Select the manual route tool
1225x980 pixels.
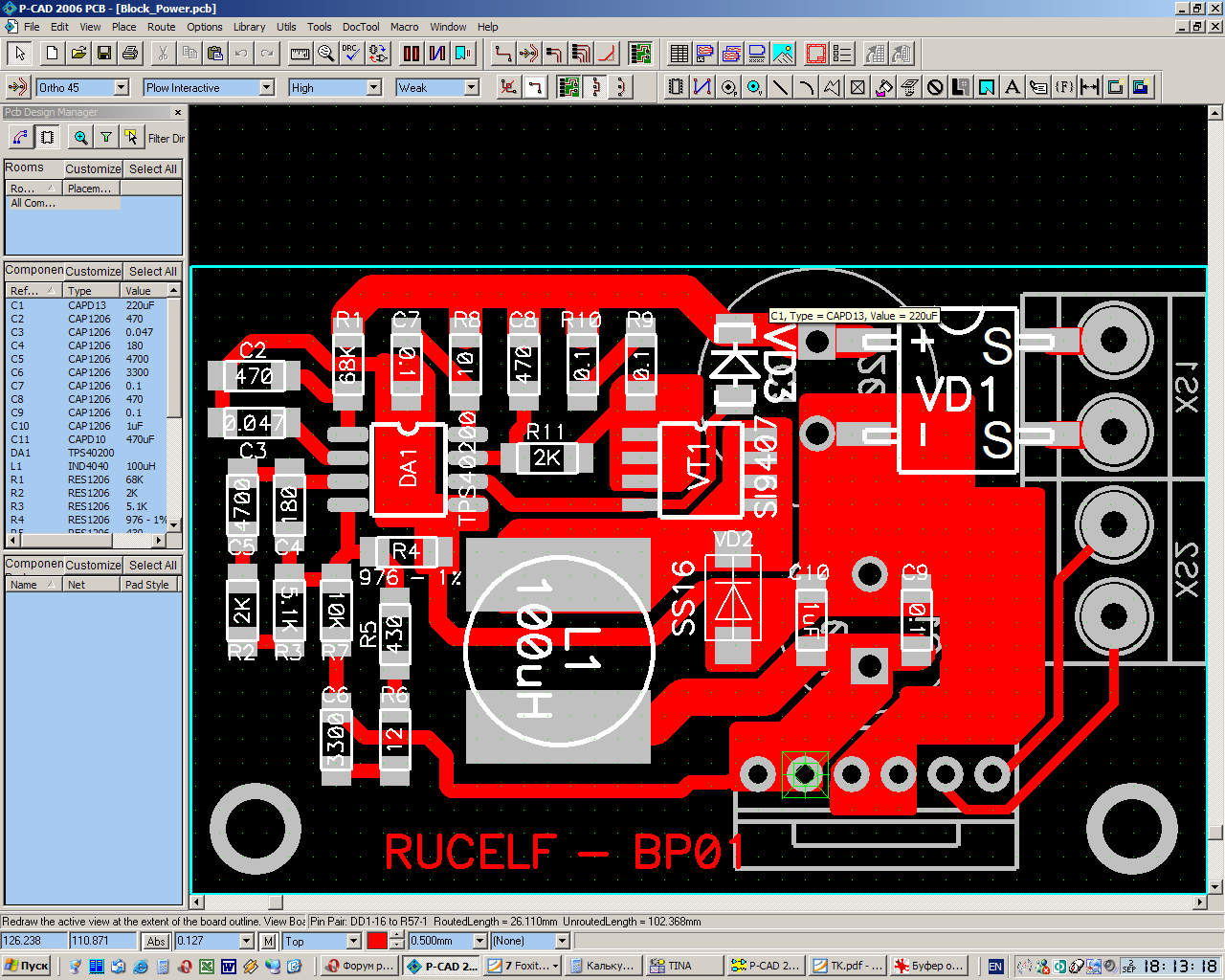pos(502,53)
